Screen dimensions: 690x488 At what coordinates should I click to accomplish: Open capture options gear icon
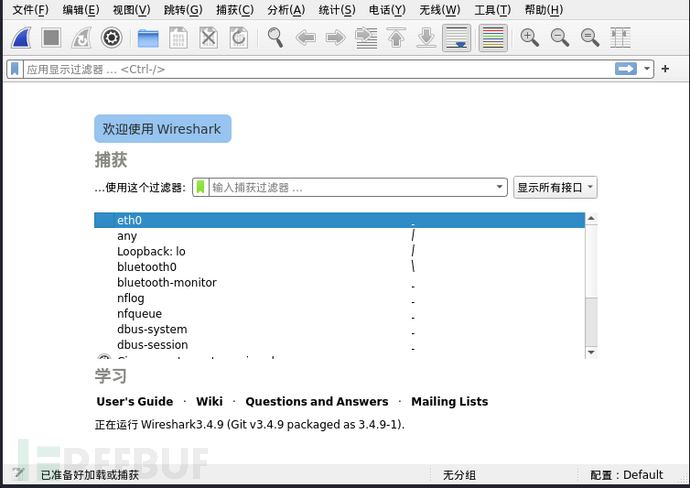[x=111, y=37]
